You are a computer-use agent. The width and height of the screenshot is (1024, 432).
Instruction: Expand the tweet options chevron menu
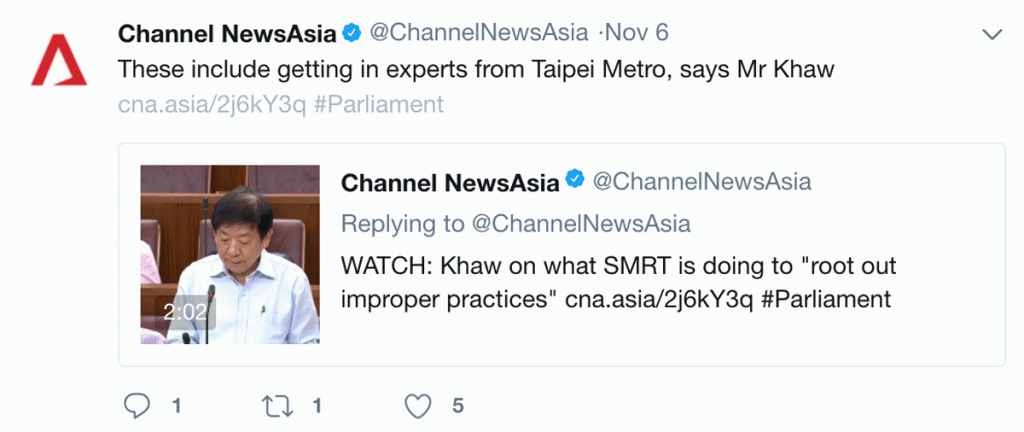992,35
